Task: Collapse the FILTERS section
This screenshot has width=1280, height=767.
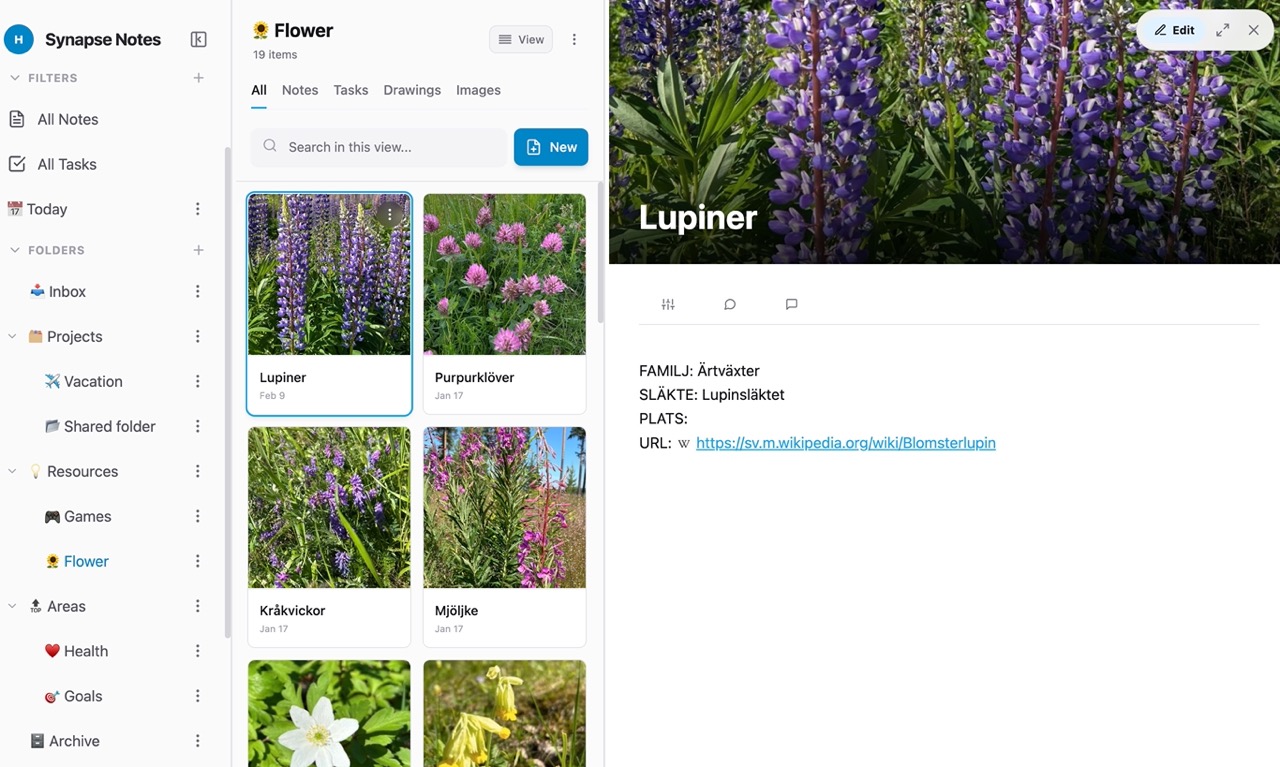Action: [14, 78]
